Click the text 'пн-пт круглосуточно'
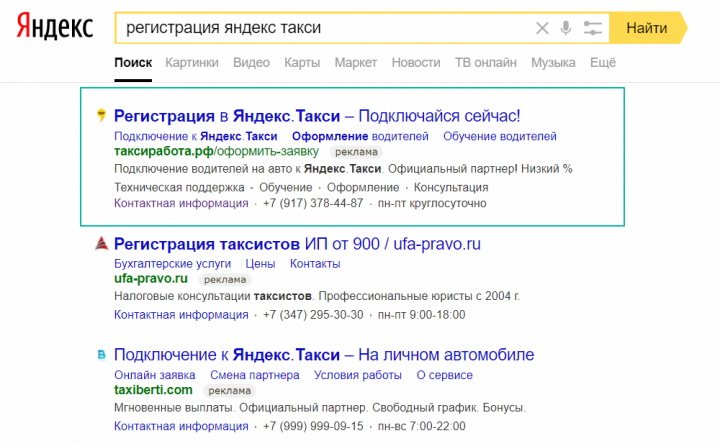 coord(432,203)
